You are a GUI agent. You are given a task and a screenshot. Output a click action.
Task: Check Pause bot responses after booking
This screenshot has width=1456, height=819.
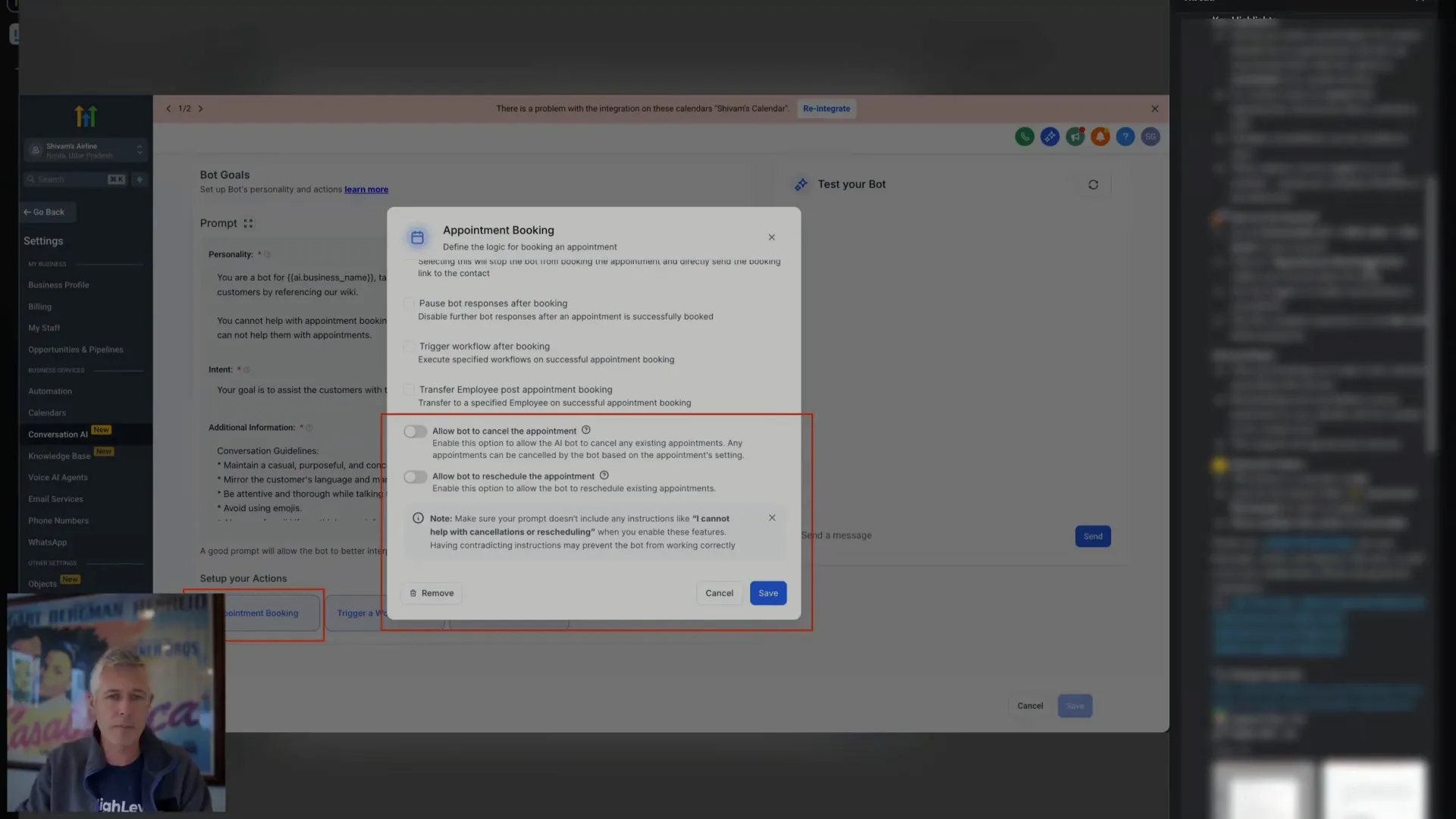click(x=409, y=303)
